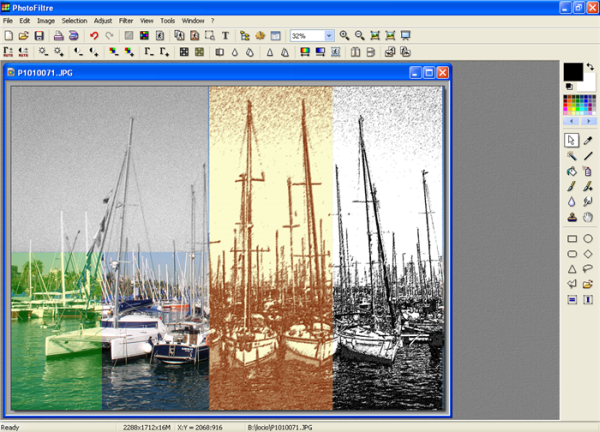Choose the Rounded rectangle selection shape
This screenshot has width=600, height=432.
pos(572,254)
